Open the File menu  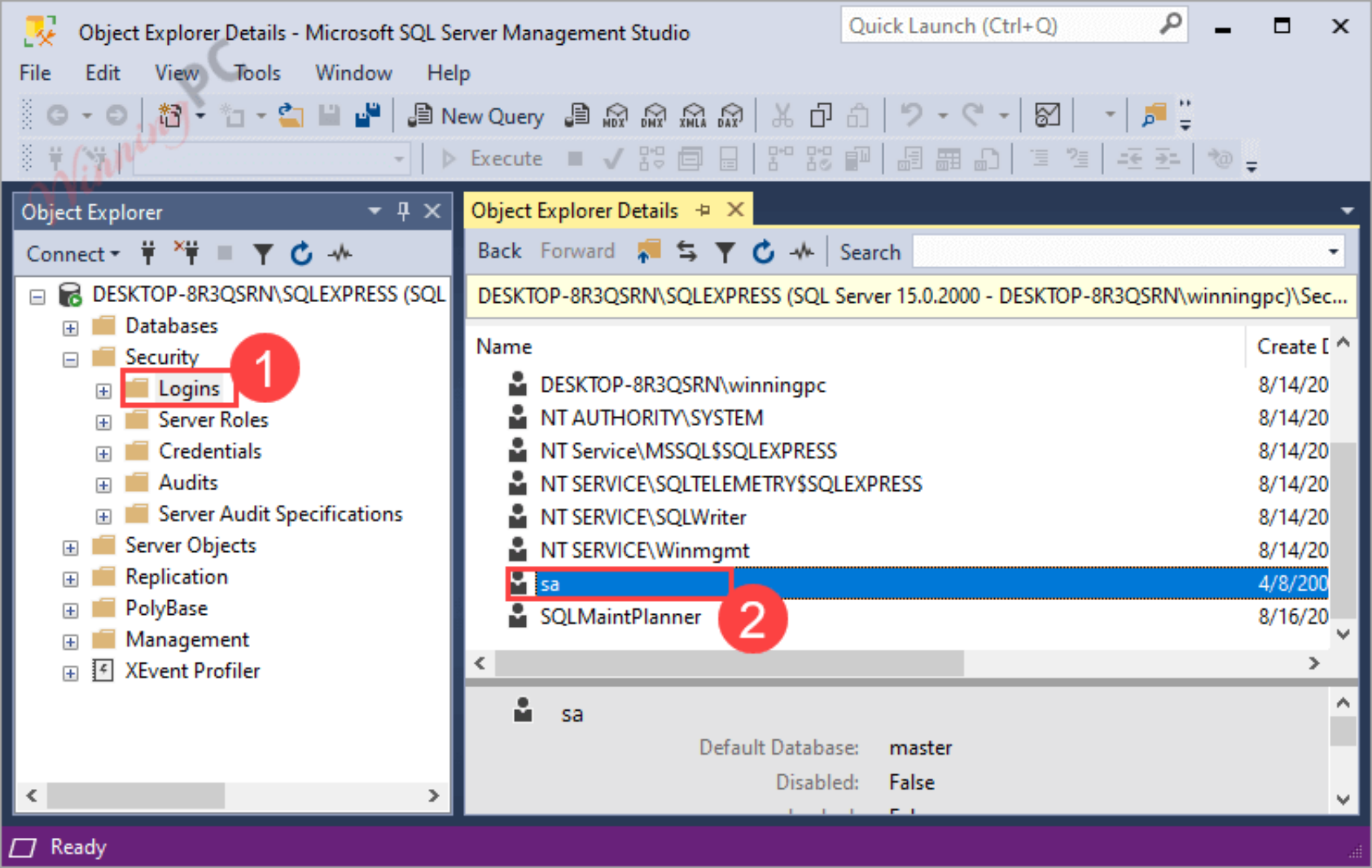[35, 72]
